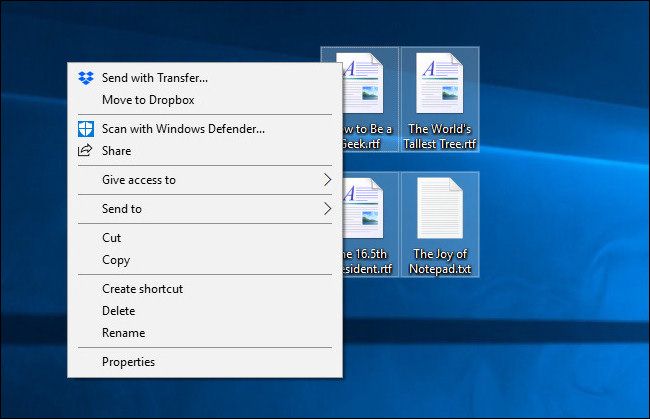Click the Share arrow icon
The image size is (650, 419).
click(x=85, y=151)
